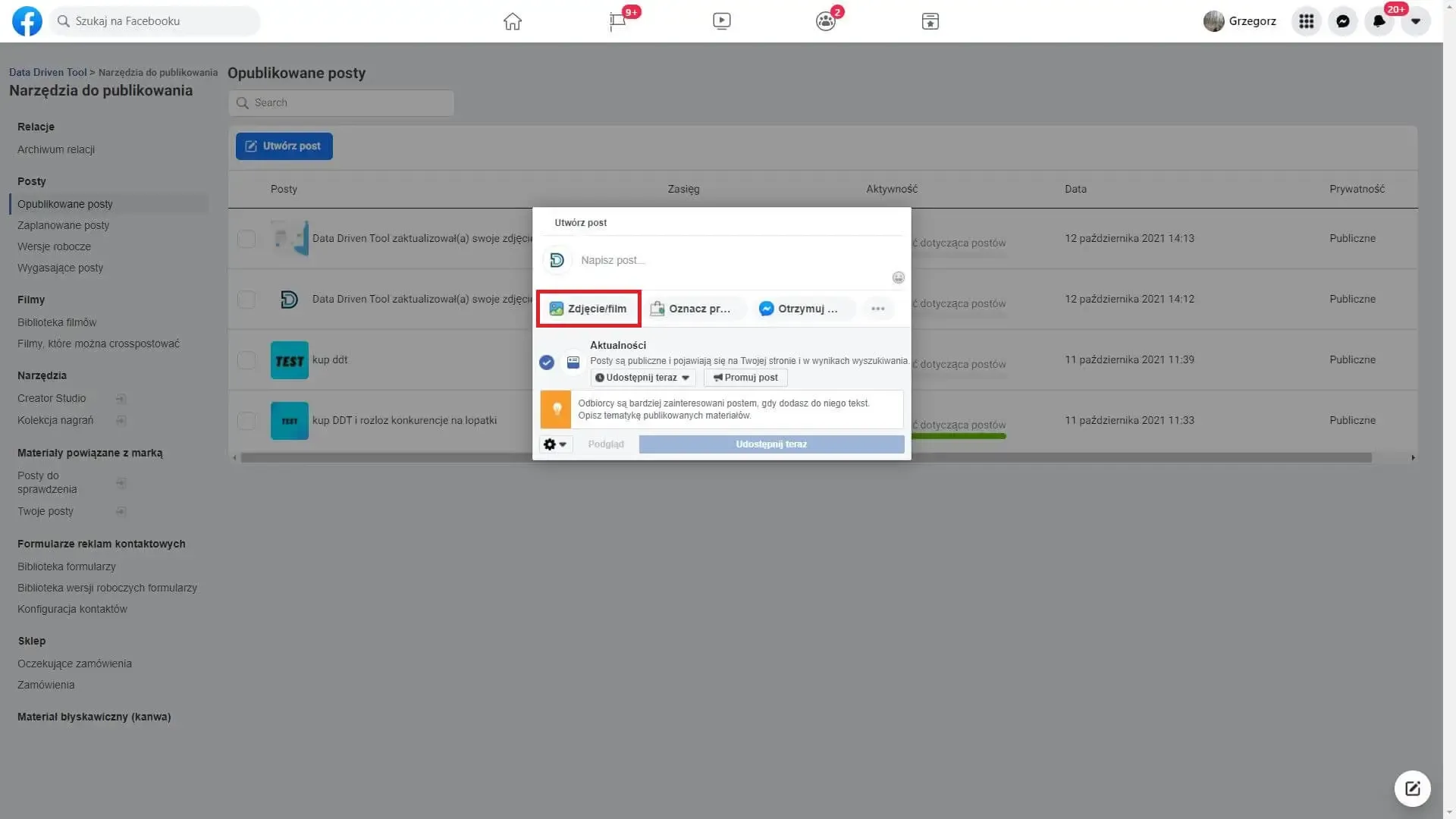Open the grid menu icon

[x=1306, y=21]
